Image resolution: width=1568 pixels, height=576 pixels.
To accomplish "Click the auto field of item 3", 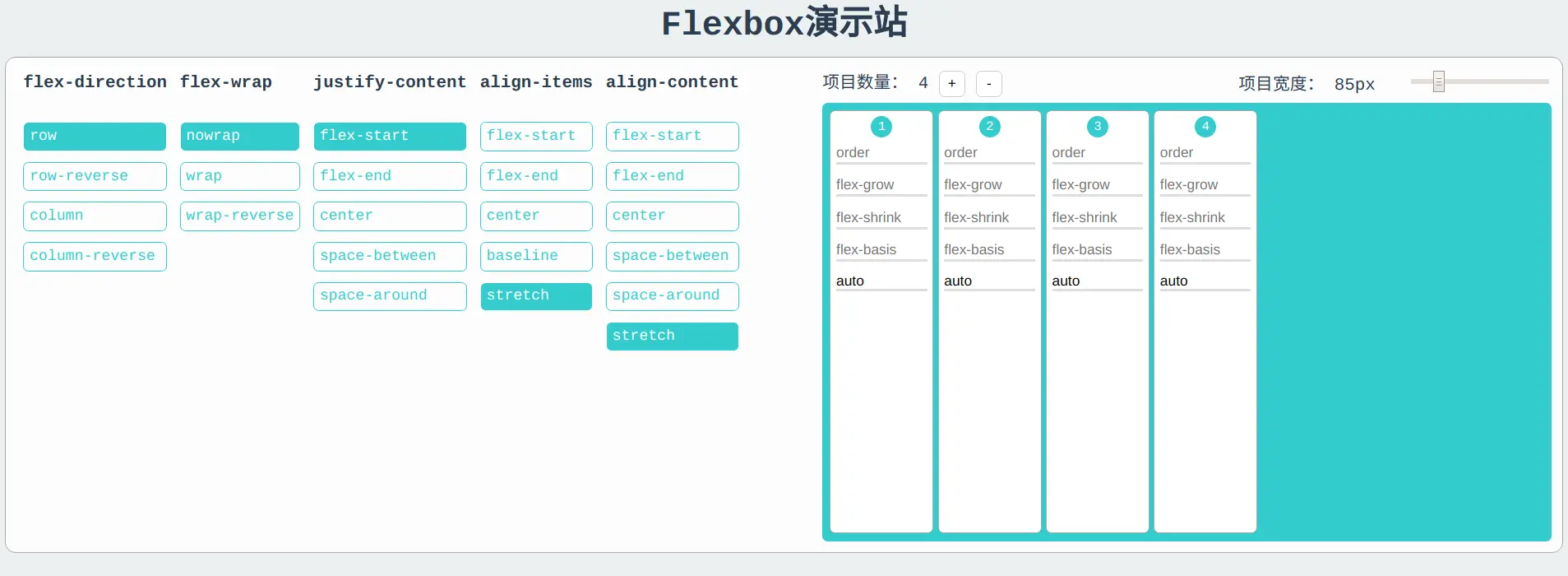I will pos(1097,281).
